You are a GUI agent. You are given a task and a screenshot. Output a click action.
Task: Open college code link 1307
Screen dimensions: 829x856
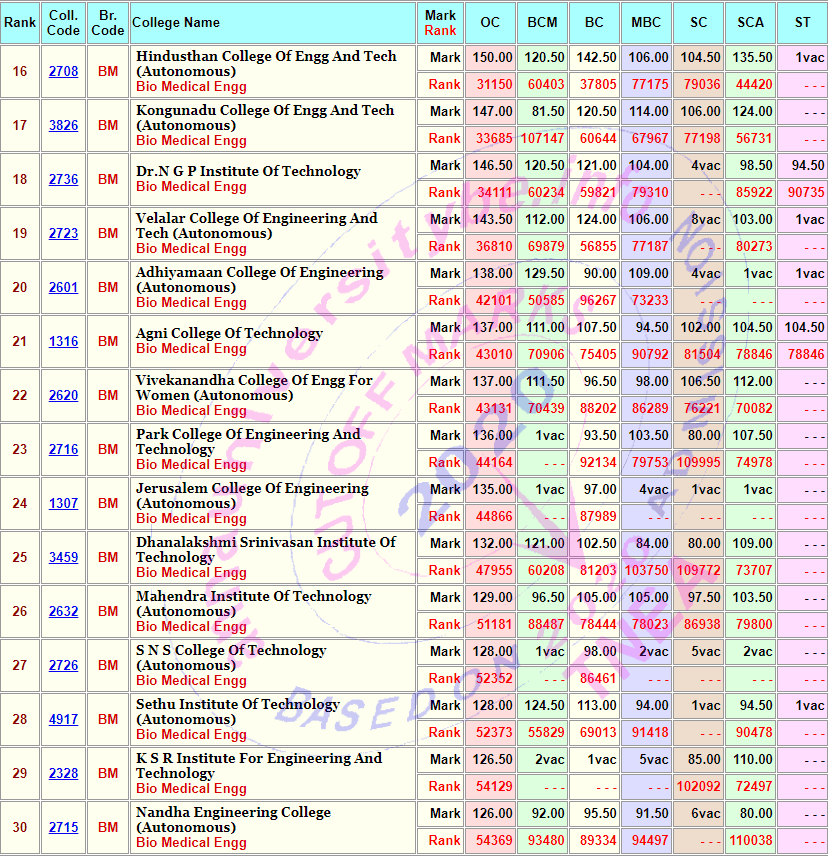[63, 504]
